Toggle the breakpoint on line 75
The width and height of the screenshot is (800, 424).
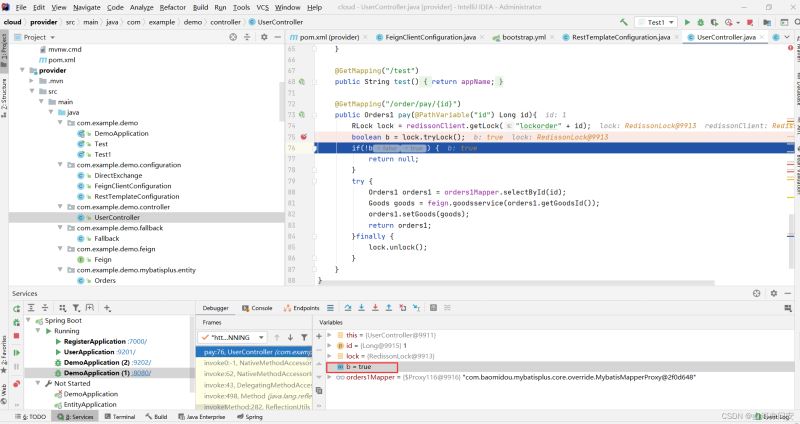pos(303,136)
